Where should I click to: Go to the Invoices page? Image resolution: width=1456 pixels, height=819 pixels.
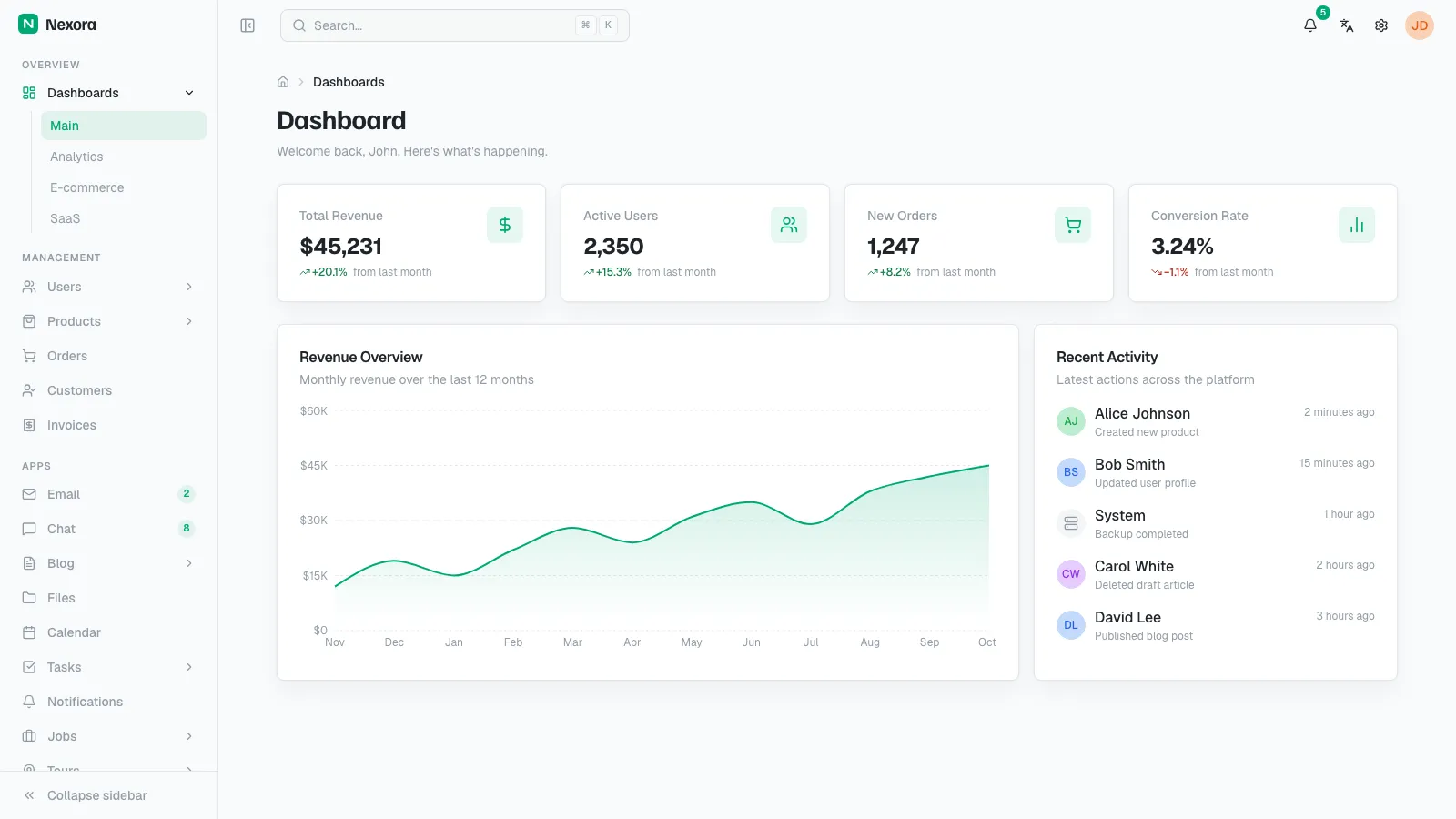109,425
